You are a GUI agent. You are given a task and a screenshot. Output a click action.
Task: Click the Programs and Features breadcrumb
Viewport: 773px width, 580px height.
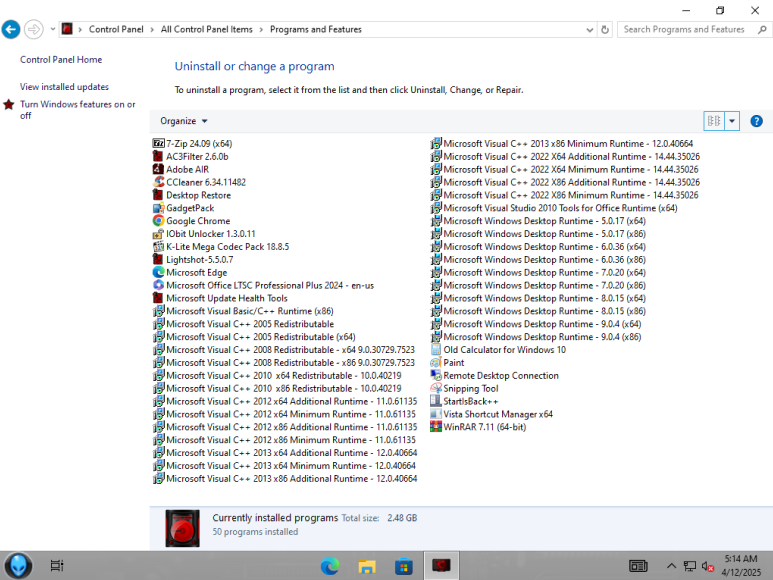pos(316,30)
